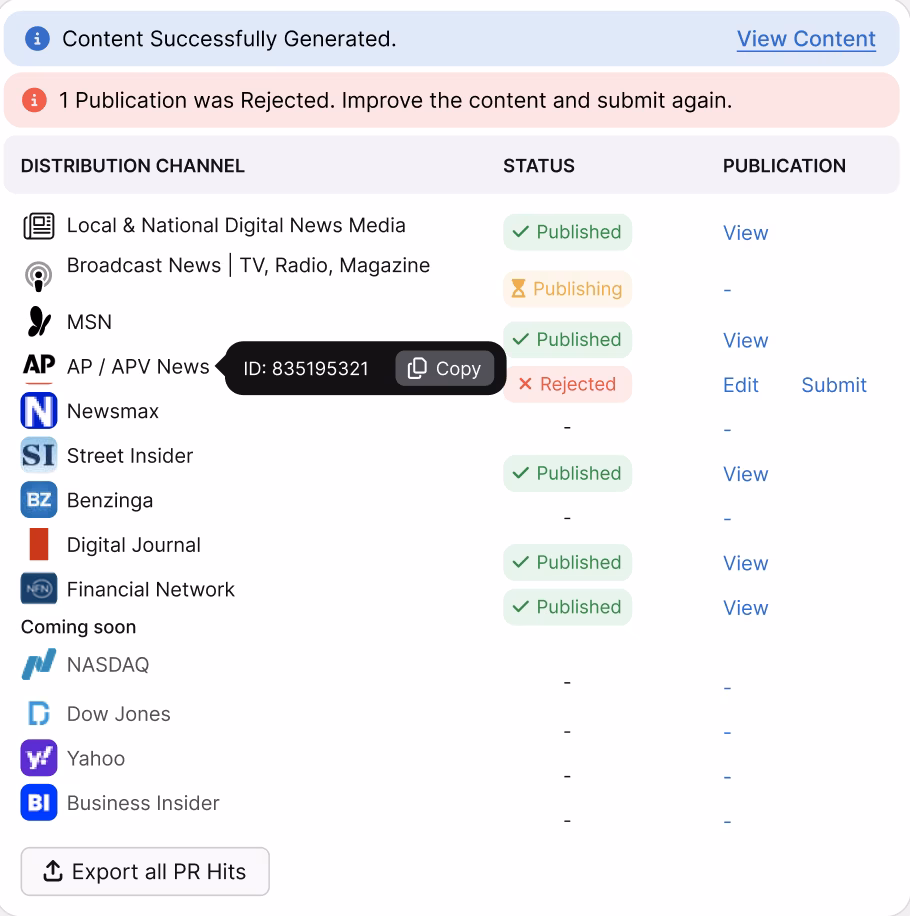Submit the AP / APV News publication again

[833, 385]
